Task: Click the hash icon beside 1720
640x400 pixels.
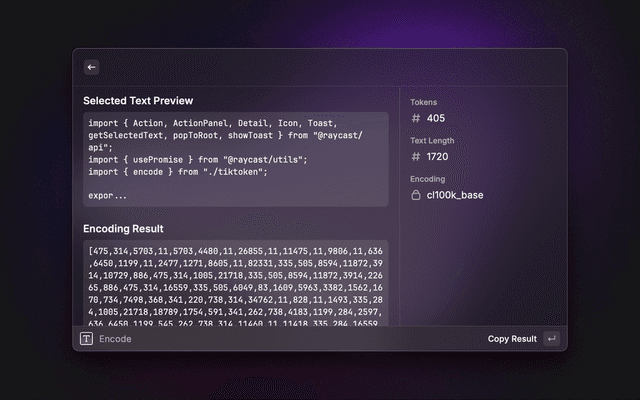Action: point(416,157)
